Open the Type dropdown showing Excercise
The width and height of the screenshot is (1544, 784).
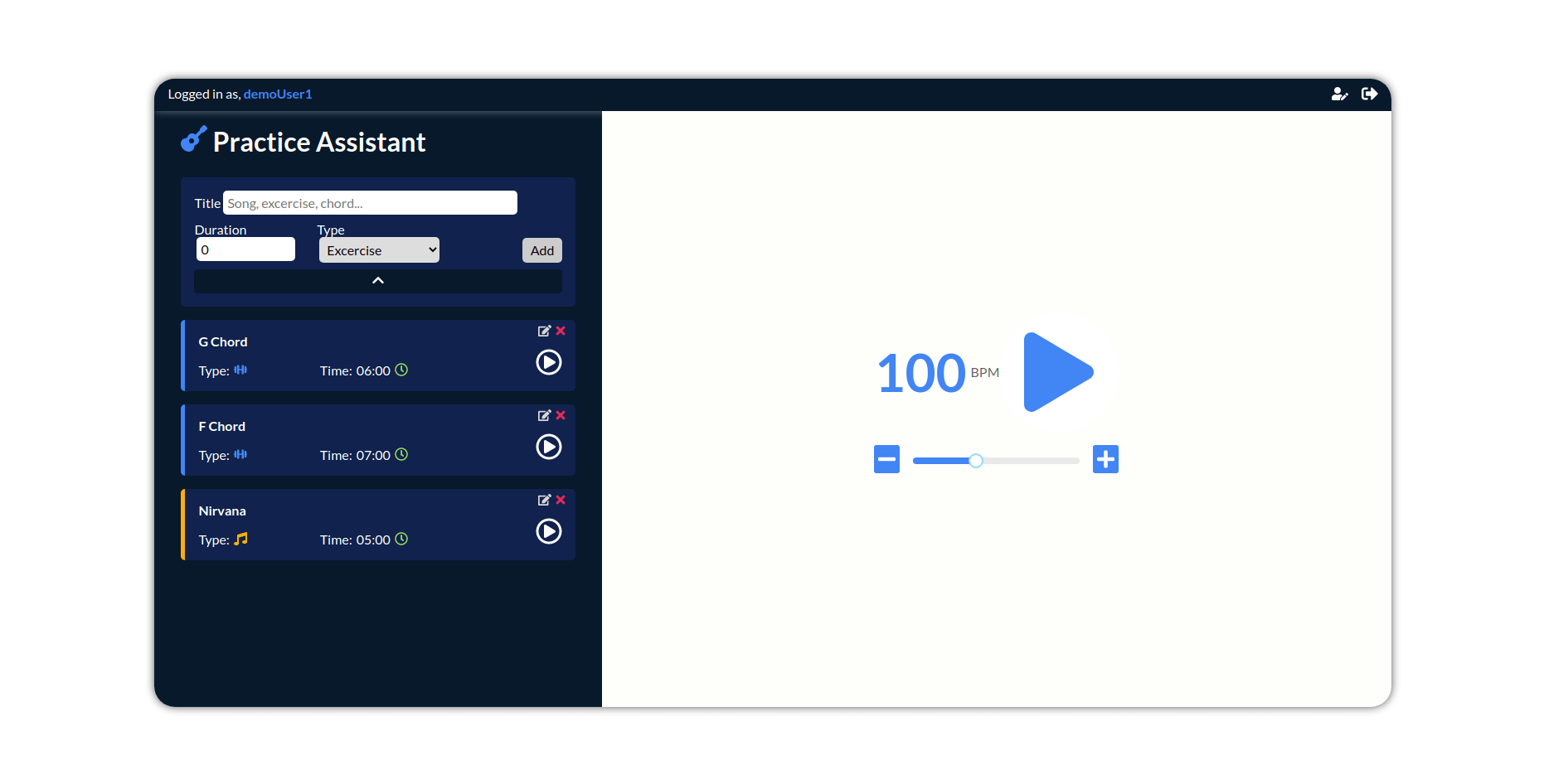click(x=379, y=250)
